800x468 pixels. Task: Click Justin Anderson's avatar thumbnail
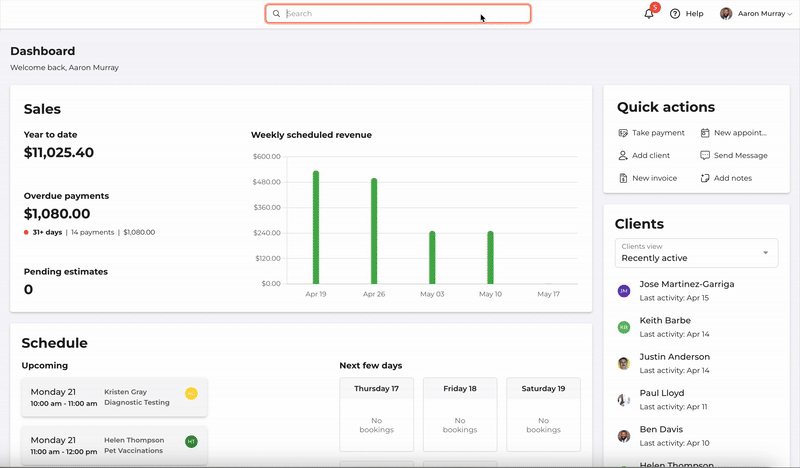click(623, 363)
